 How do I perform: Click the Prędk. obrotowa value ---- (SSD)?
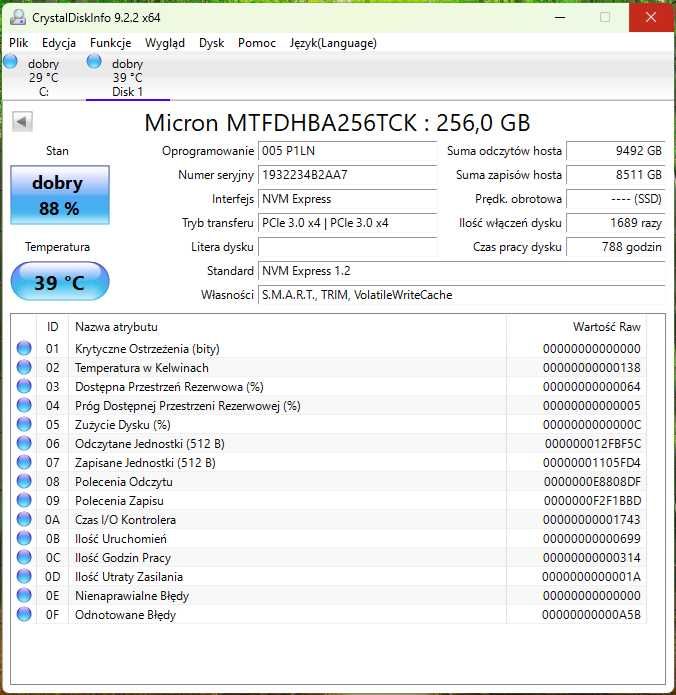[x=615, y=199]
